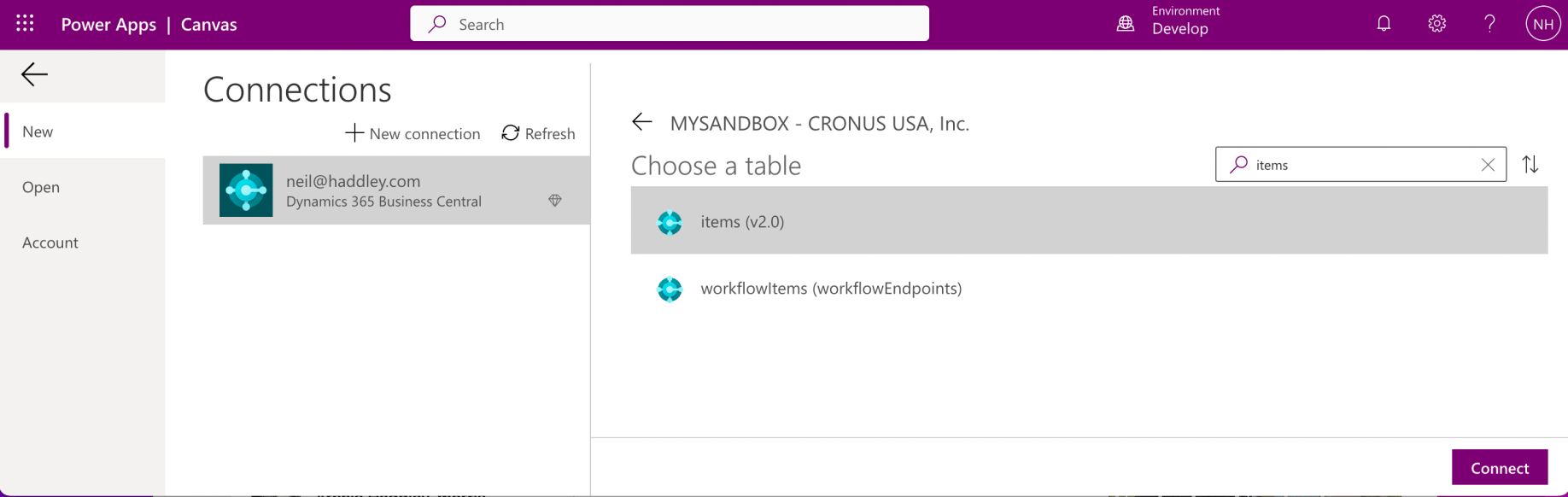Select the items (v2.0) table
1568x497 pixels.
(742, 221)
